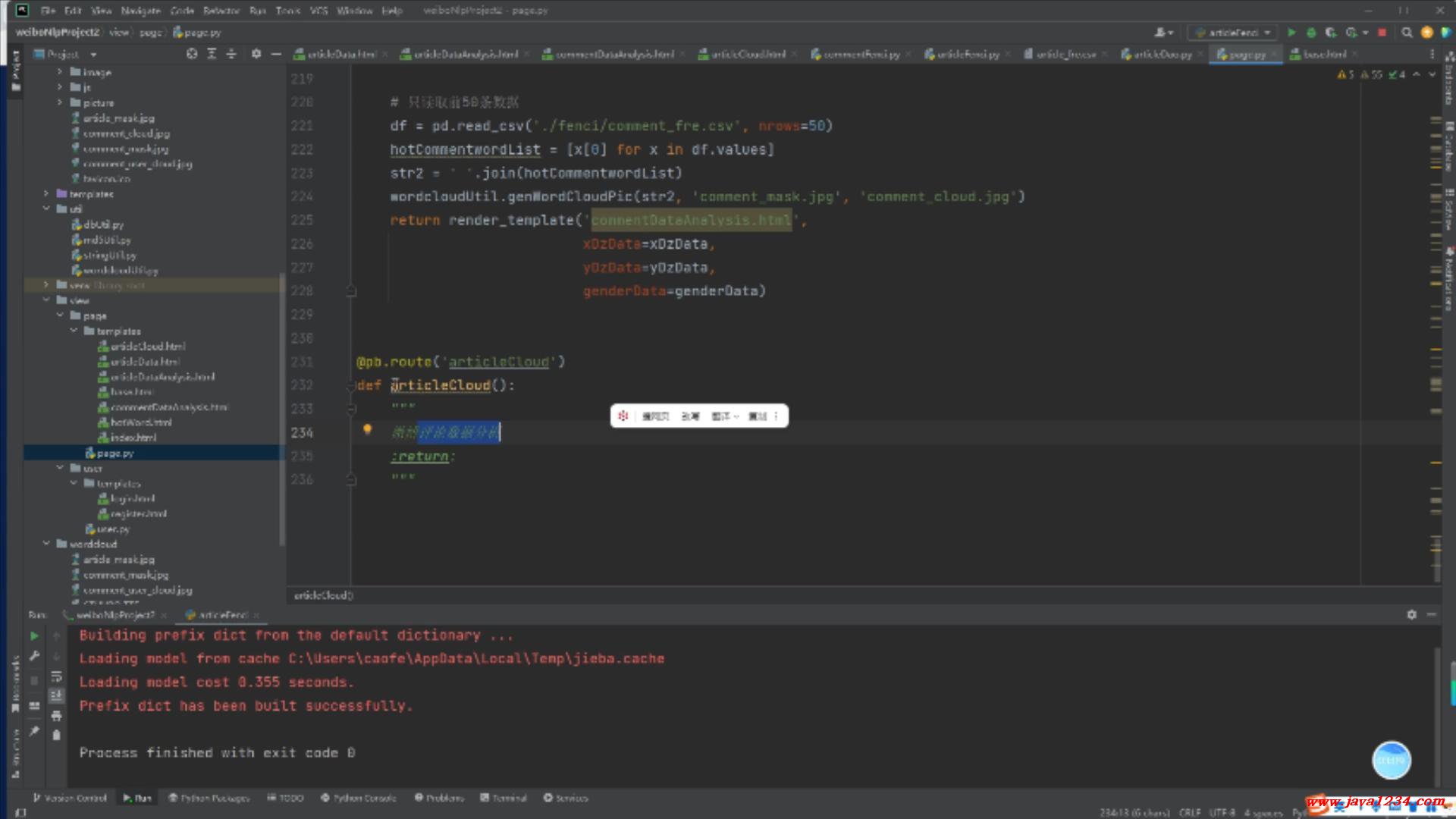
Task: Open Run panel settings gear
Action: [1411, 614]
